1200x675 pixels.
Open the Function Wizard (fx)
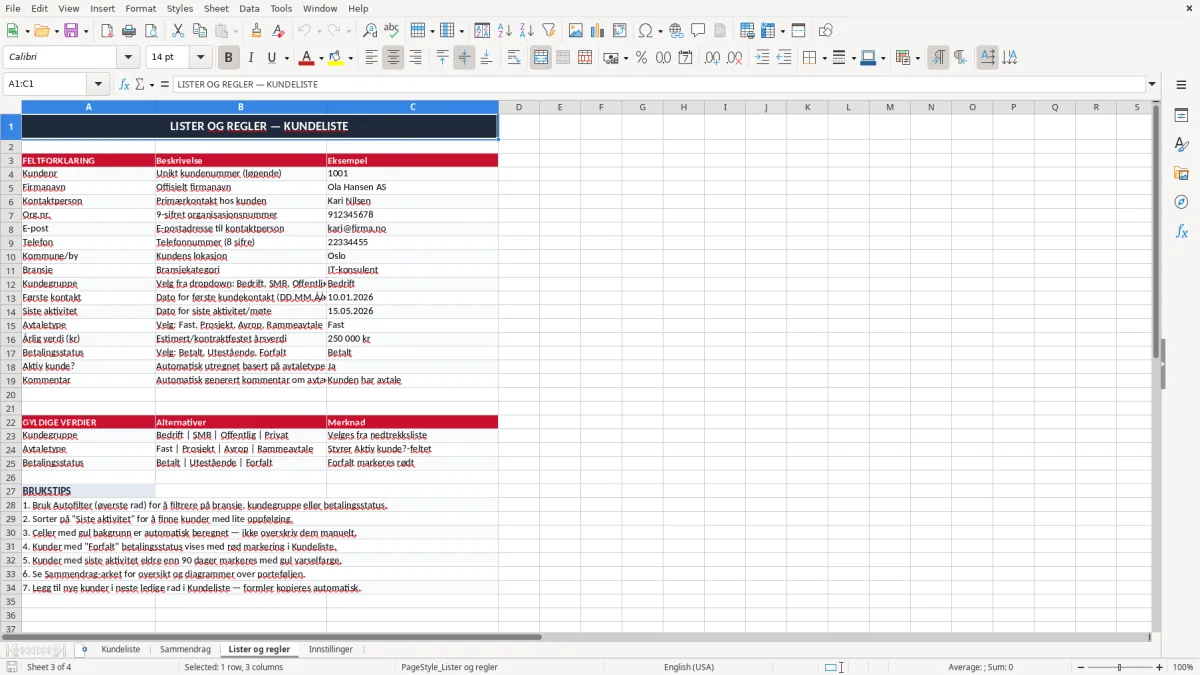[x=125, y=84]
